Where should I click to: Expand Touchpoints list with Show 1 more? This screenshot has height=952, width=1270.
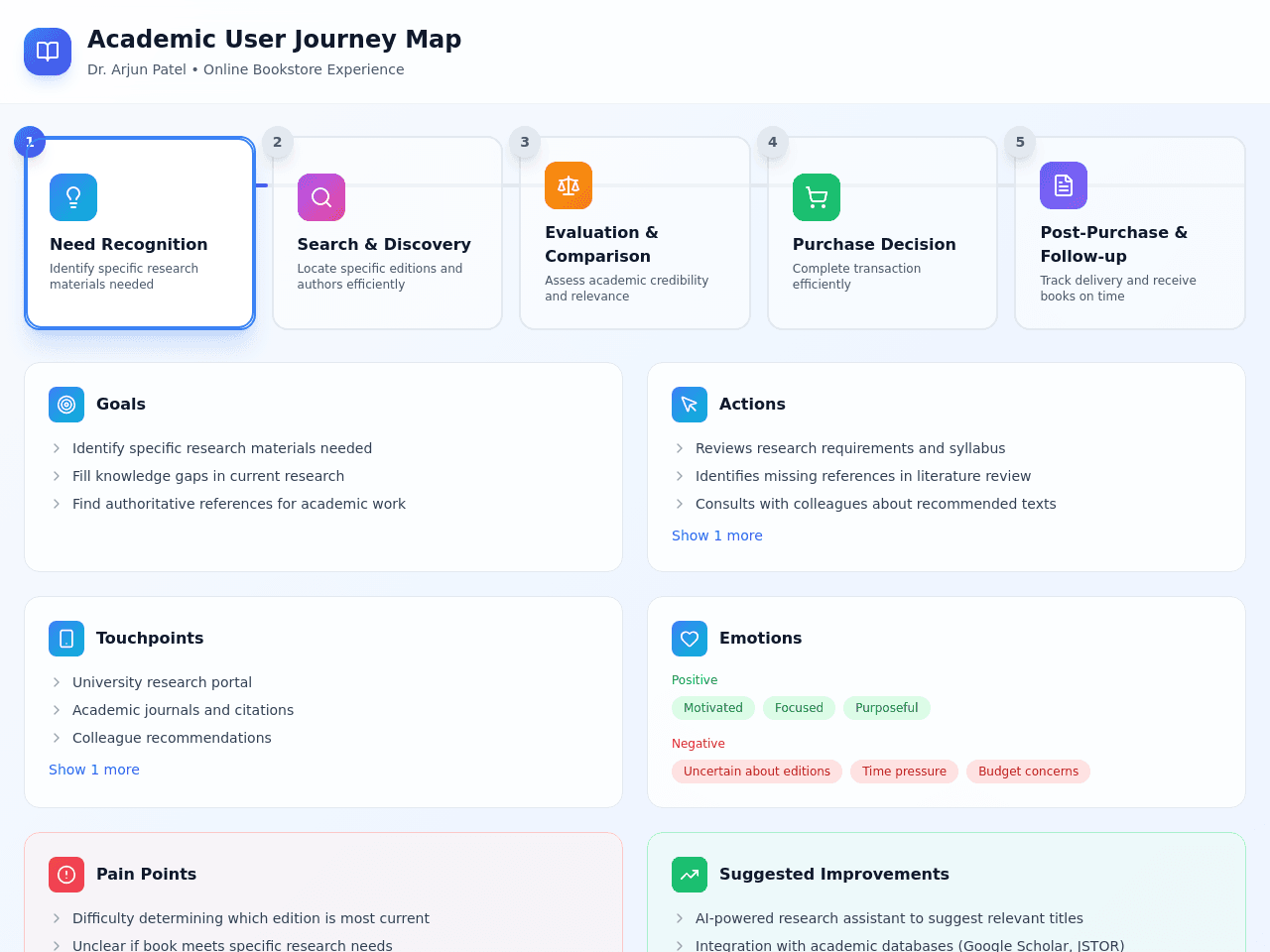94,770
